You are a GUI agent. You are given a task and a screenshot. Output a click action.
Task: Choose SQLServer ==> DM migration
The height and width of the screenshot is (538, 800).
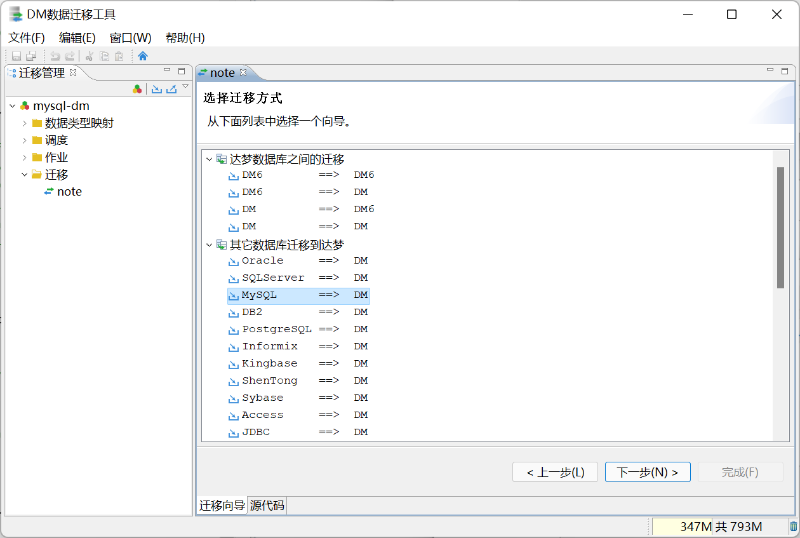pyautogui.click(x=298, y=278)
